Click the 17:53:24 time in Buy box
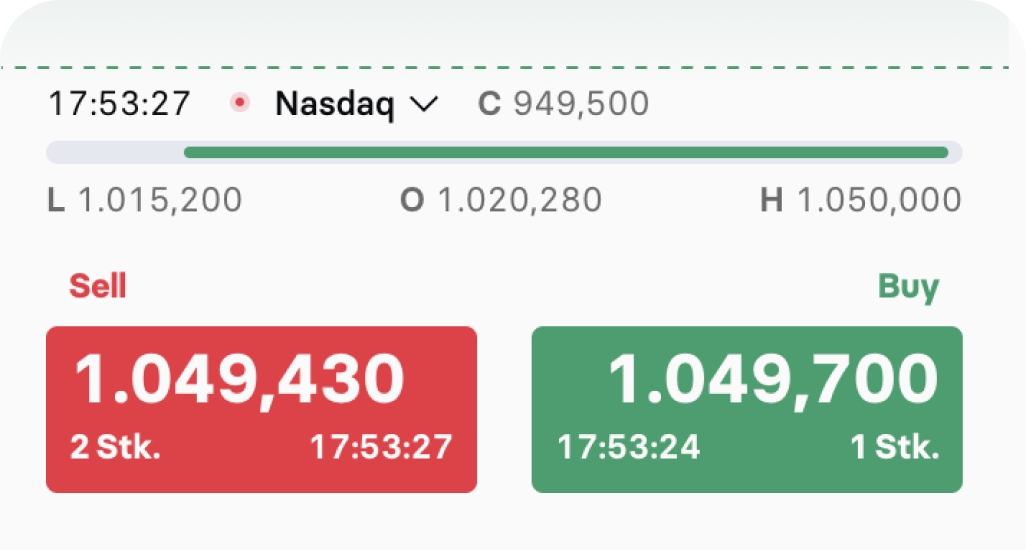This screenshot has width=1026, height=550. [629, 447]
